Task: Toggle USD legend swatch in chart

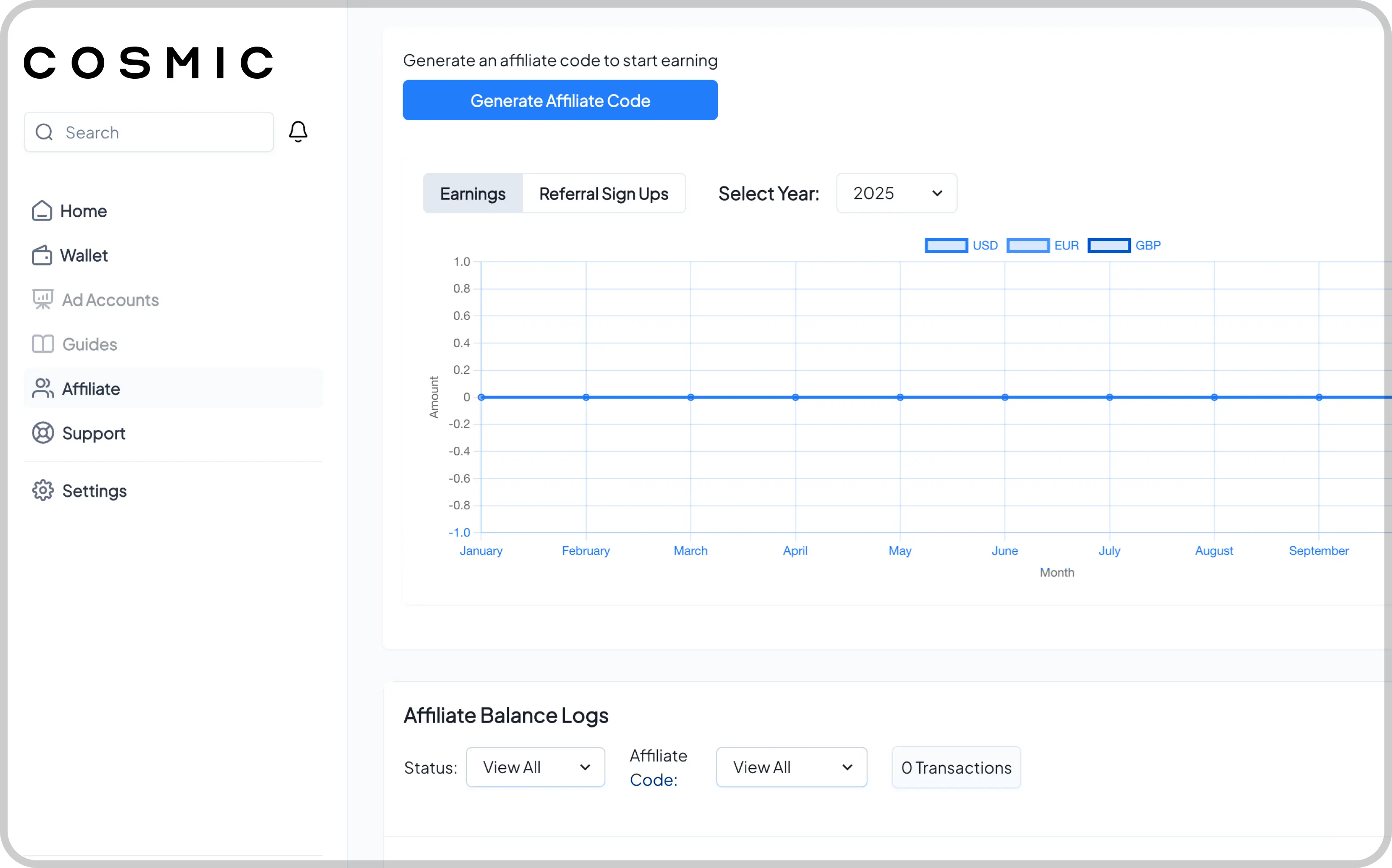Action: (x=947, y=246)
